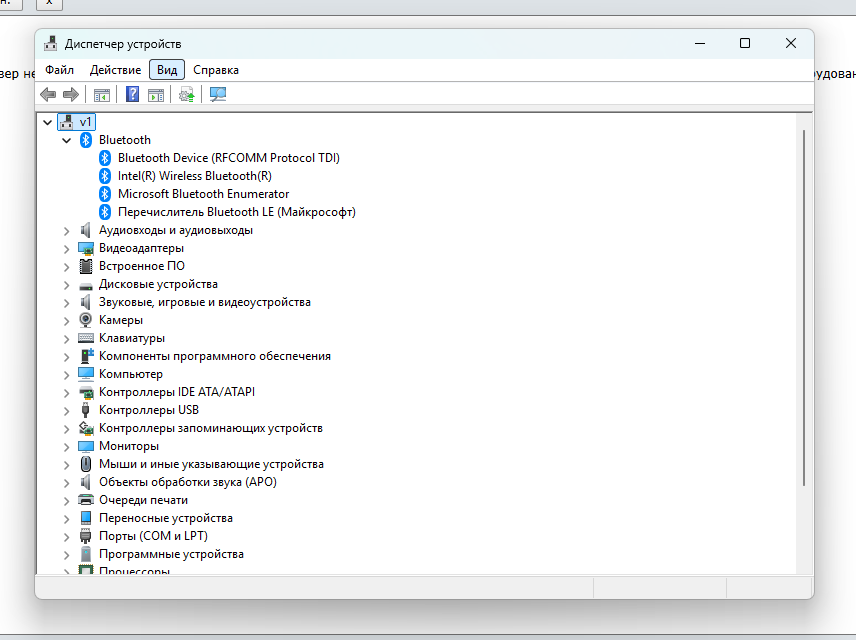Expand the Видеоадаптеры category
856x640 pixels.
click(x=67, y=248)
